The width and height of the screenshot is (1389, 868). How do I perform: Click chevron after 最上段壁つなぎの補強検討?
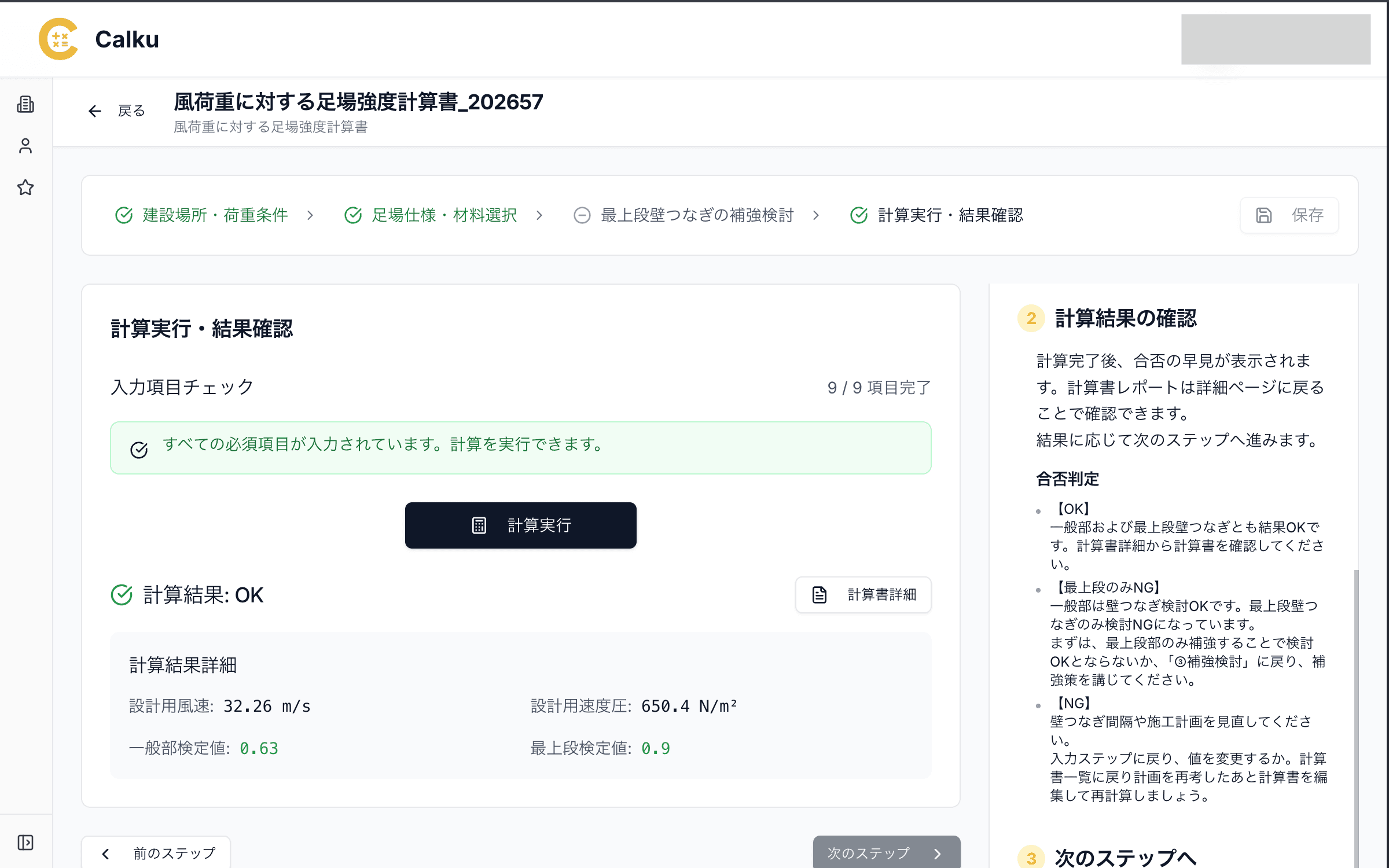click(816, 215)
